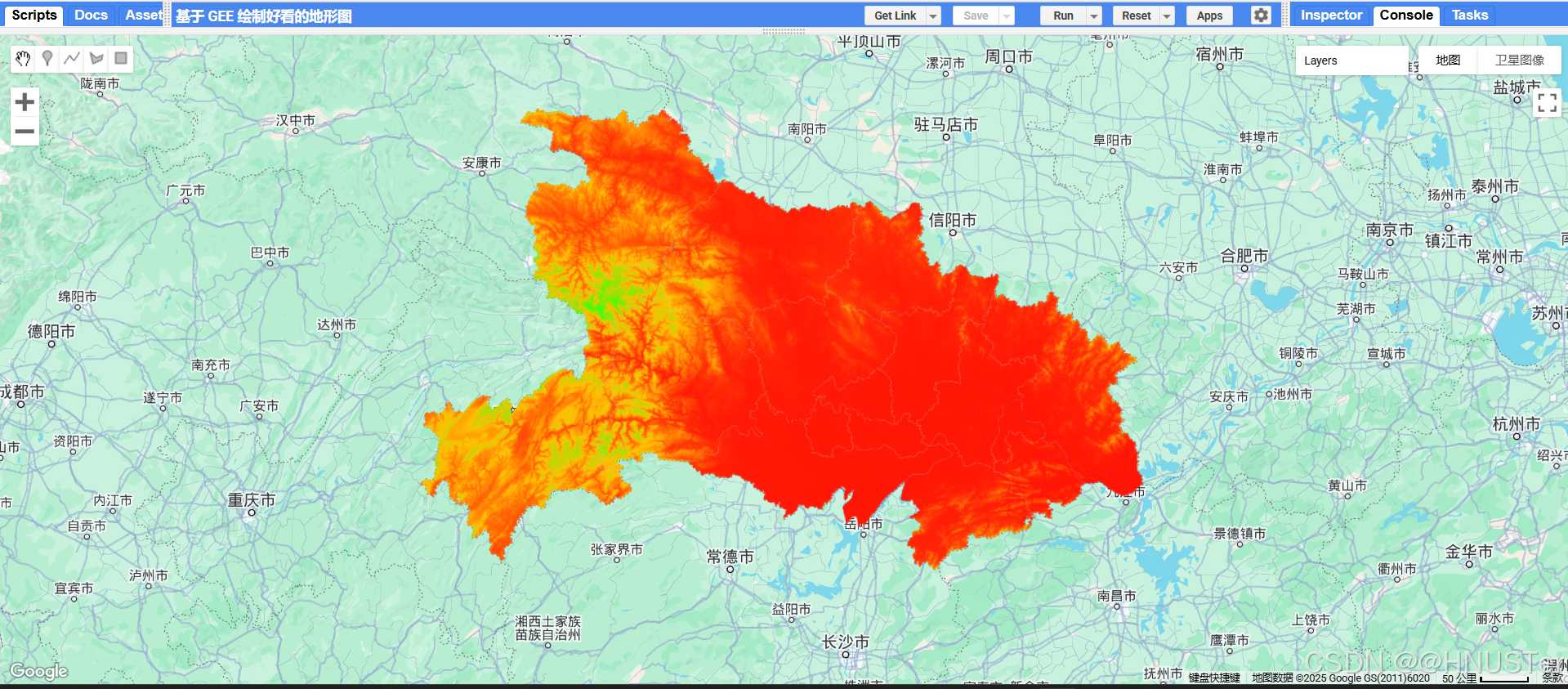Switch to the Docs tab
This screenshot has height=689, width=1568.
click(x=91, y=15)
